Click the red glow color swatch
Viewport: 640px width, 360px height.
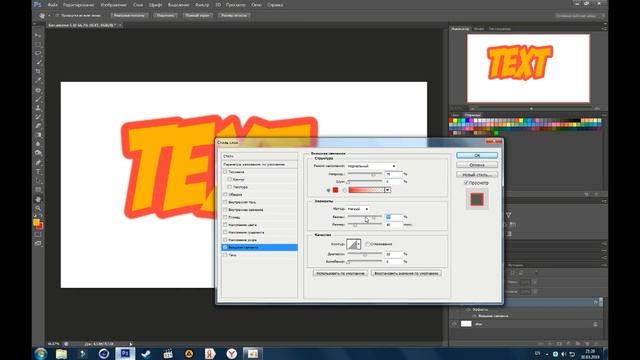[336, 190]
